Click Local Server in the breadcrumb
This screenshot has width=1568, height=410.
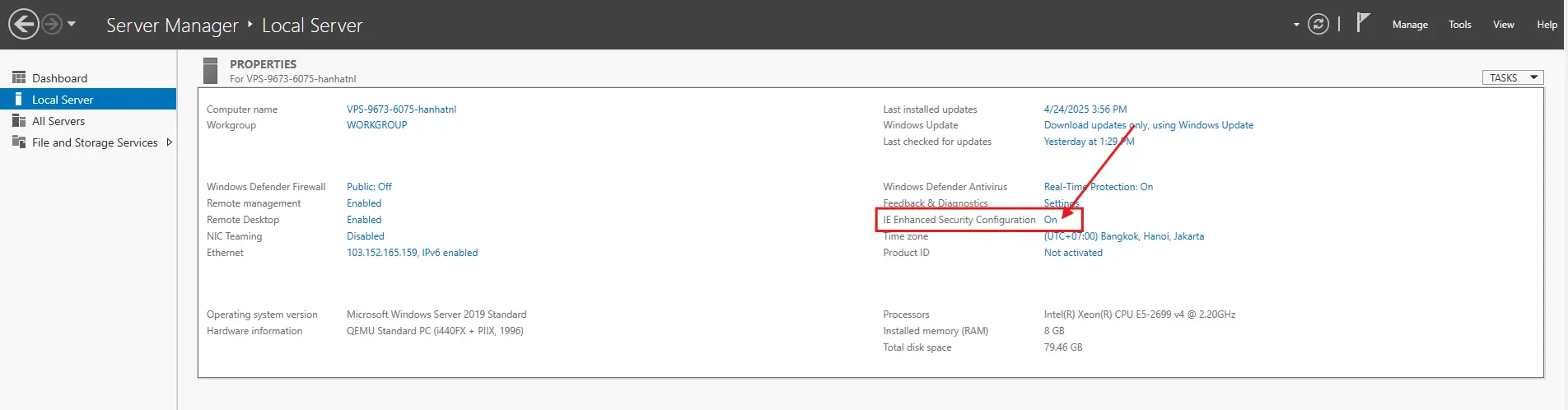312,26
